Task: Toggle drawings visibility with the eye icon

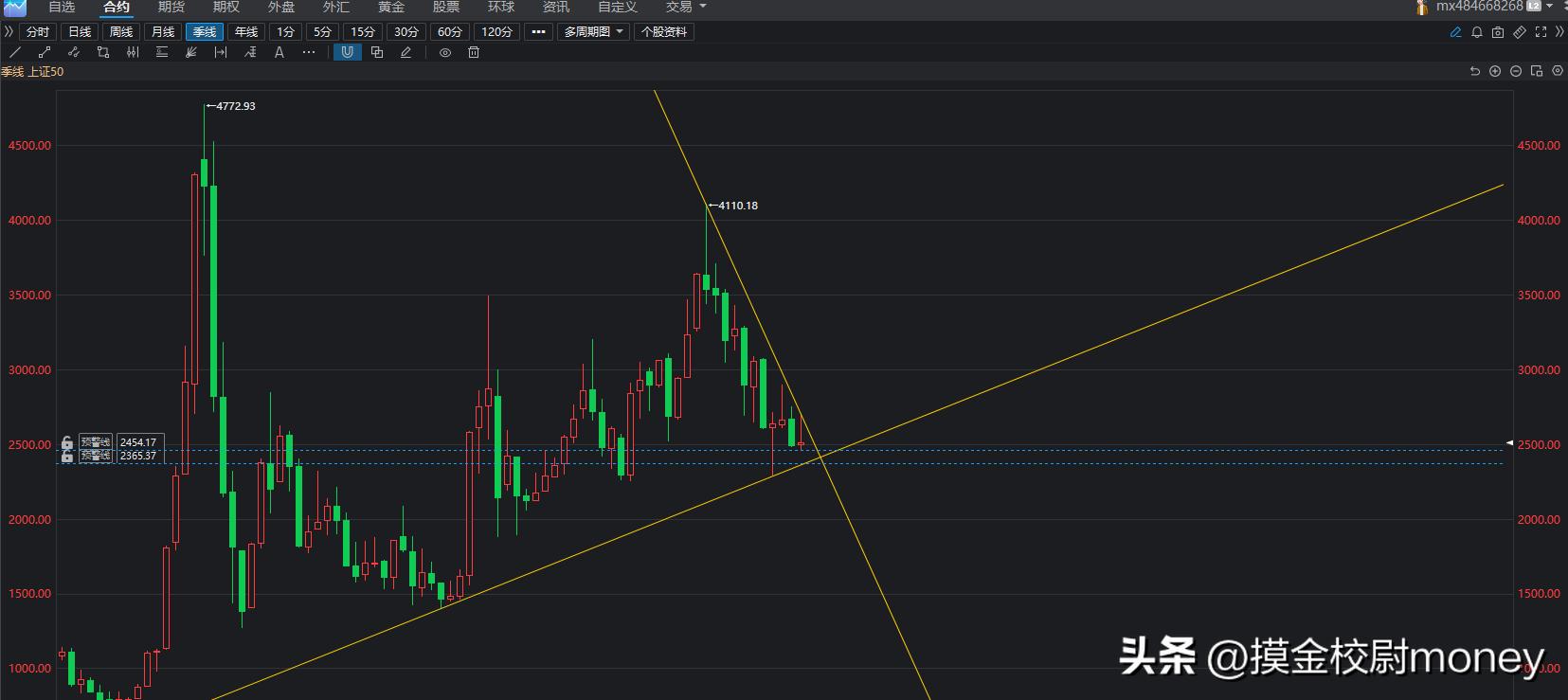Action: 445,53
